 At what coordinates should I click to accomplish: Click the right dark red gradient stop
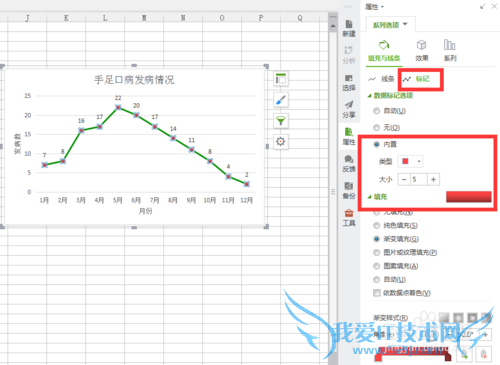(448, 358)
